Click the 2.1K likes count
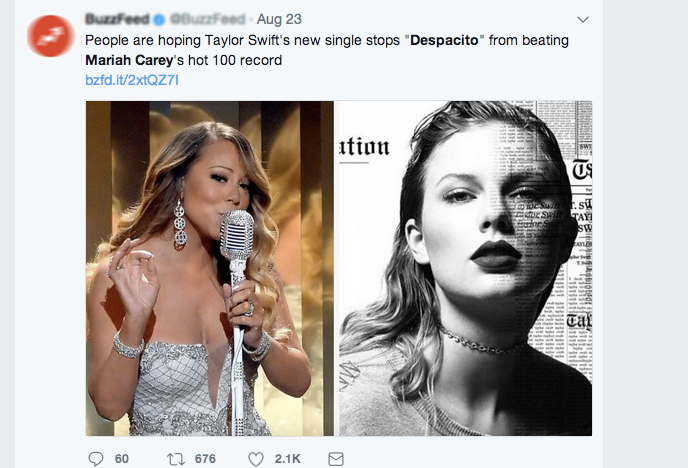The height and width of the screenshot is (468, 688). [x=287, y=458]
